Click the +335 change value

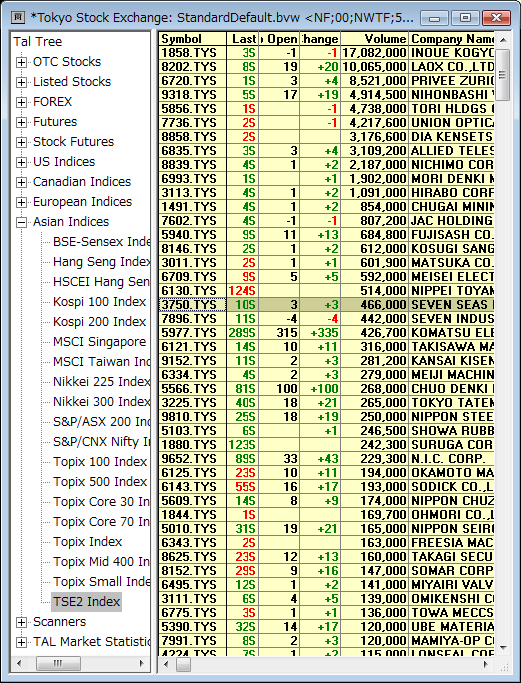click(x=324, y=332)
